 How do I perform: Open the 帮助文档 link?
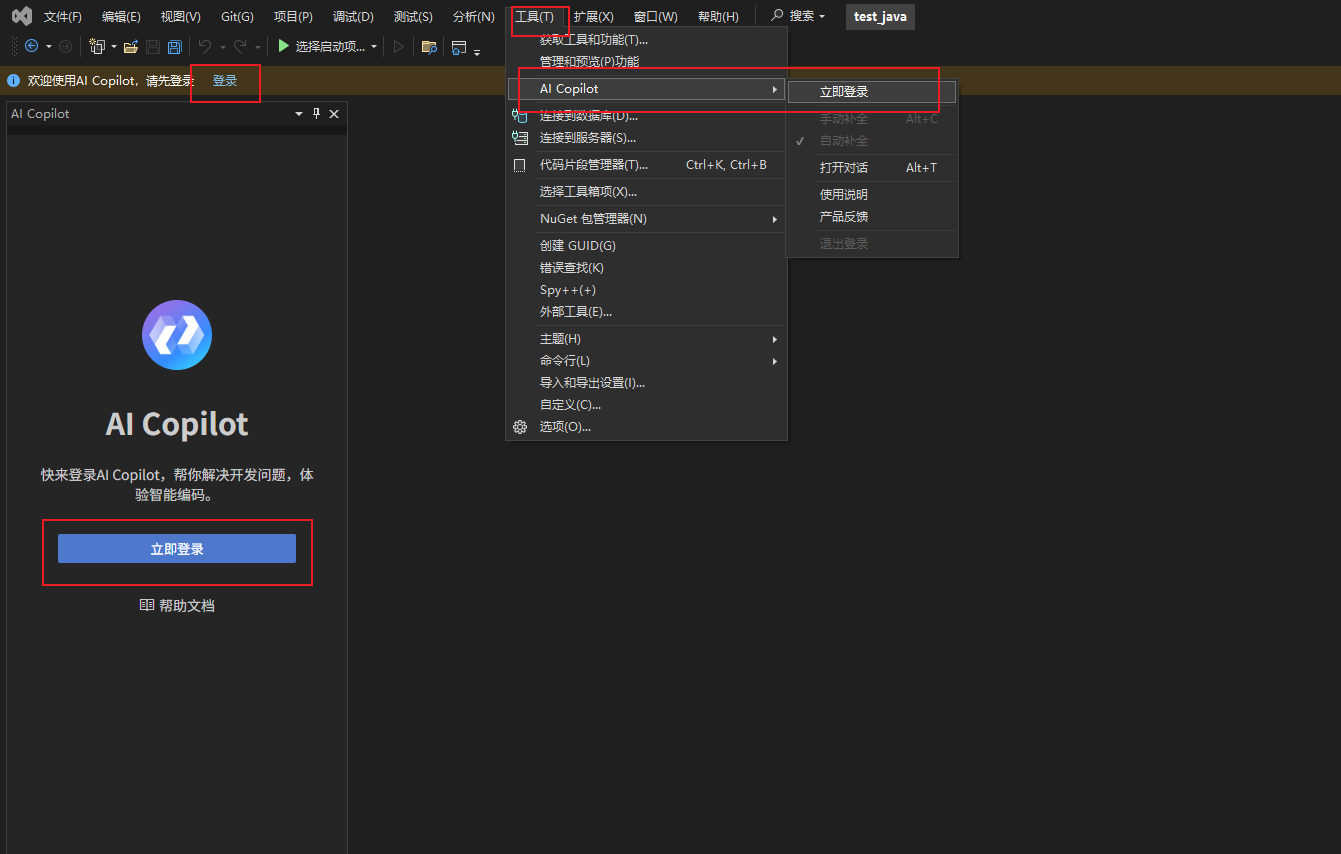click(177, 606)
